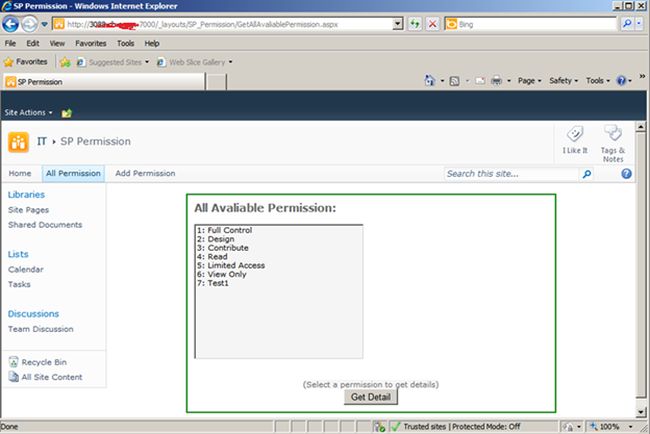Open the Site Actions menu
This screenshot has height=434, width=650.
(28, 112)
